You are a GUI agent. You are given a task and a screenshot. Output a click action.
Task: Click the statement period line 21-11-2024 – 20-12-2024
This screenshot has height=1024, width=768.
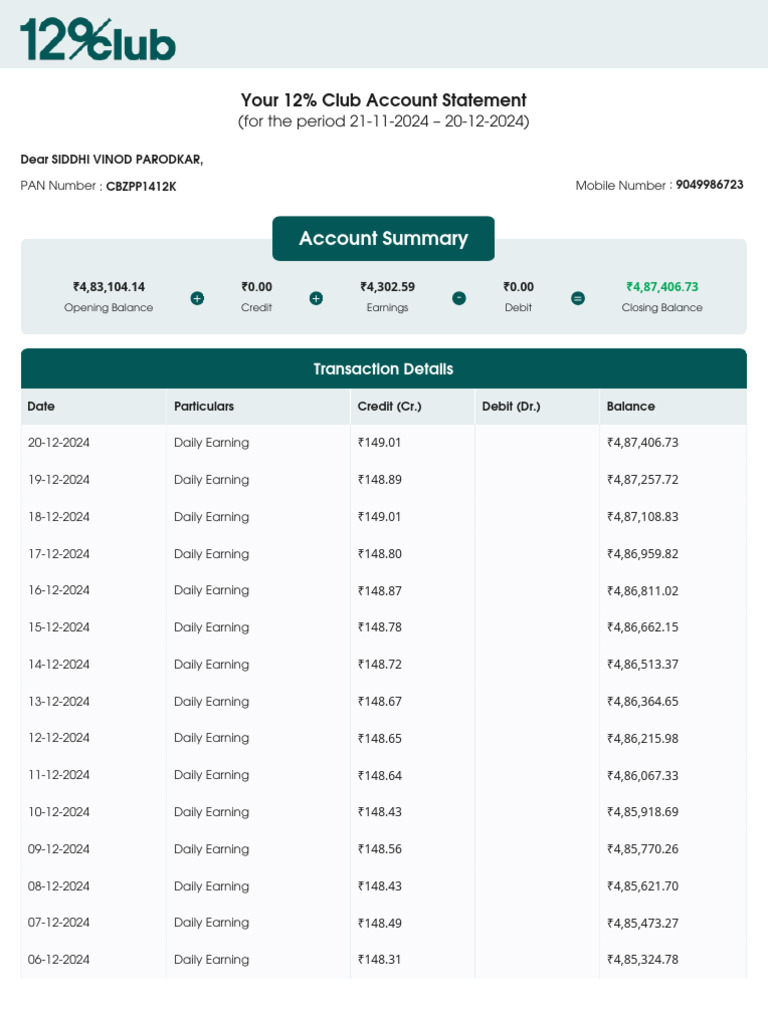point(383,121)
